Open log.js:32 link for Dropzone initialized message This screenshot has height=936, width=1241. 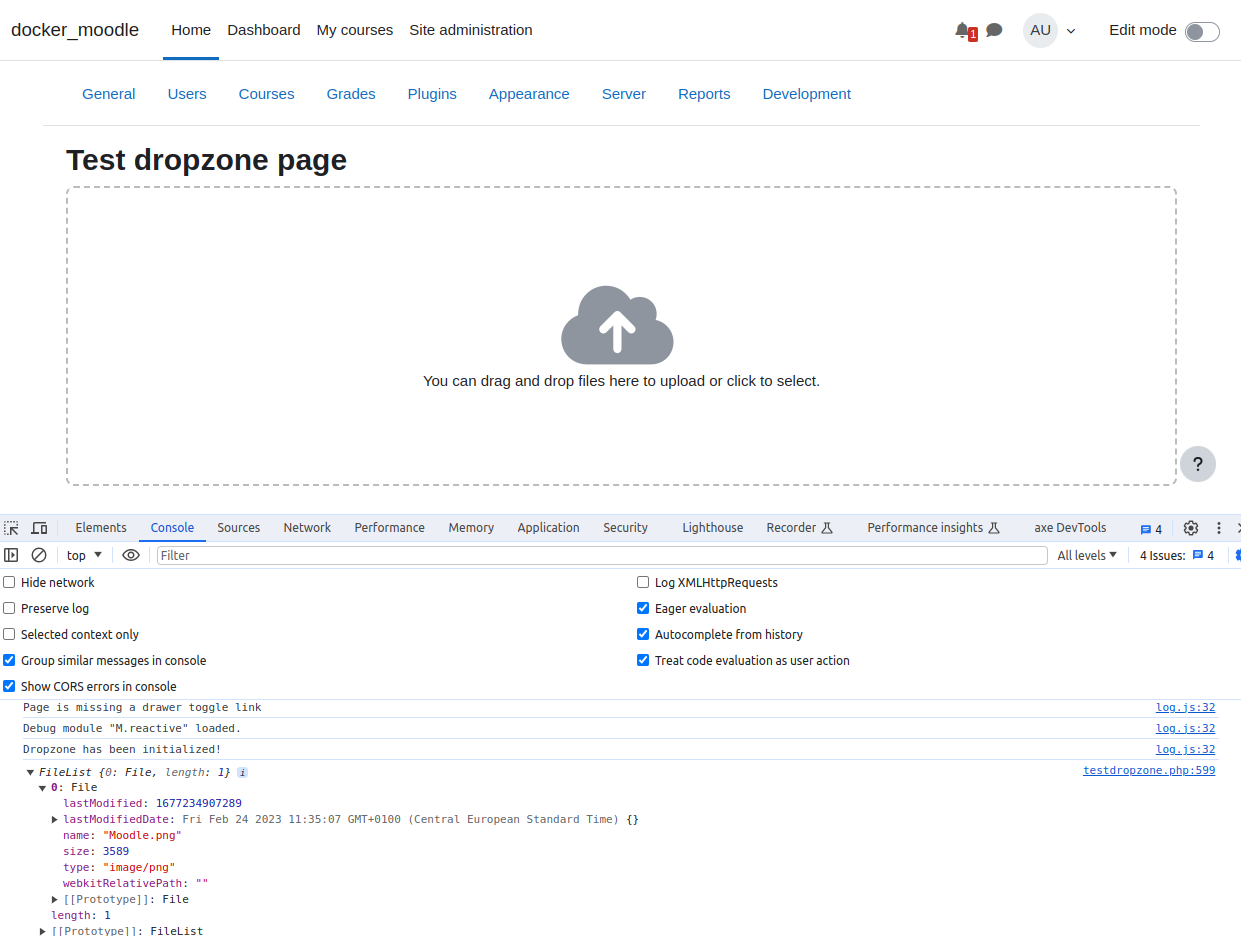pyautogui.click(x=1186, y=749)
